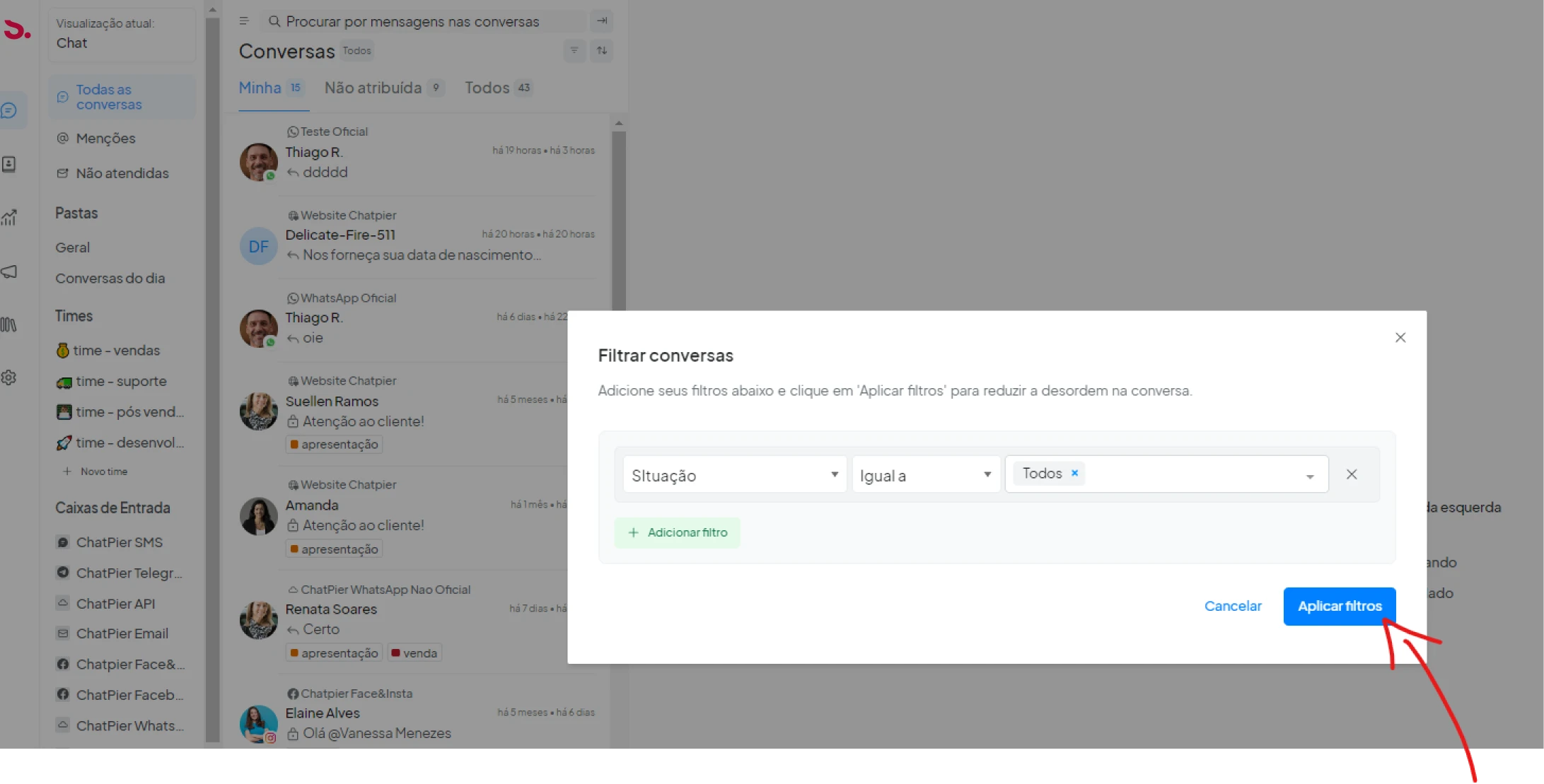Click the Aplicar filtros button
Viewport: 1544px width, 784px height.
pyautogui.click(x=1339, y=606)
